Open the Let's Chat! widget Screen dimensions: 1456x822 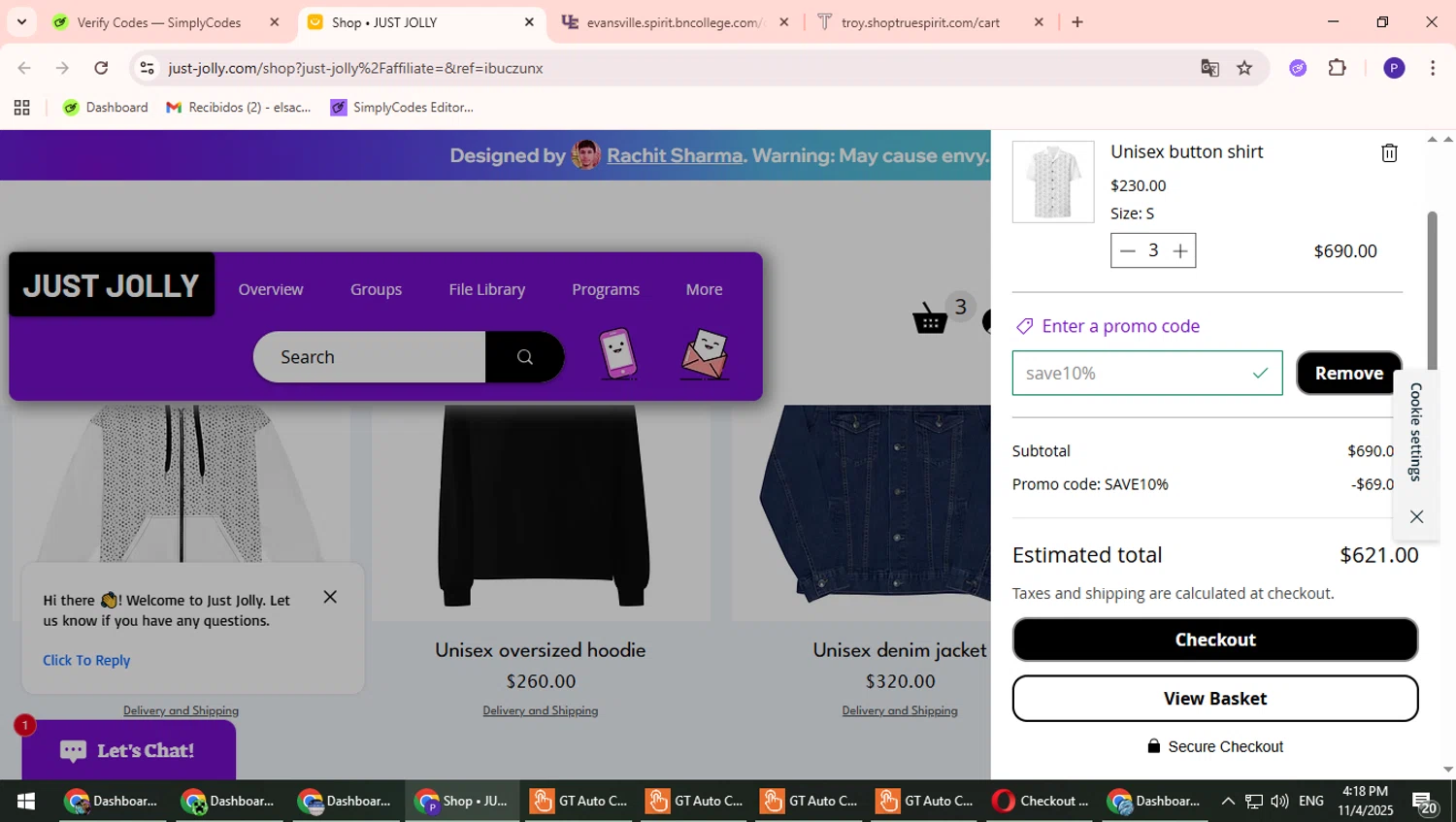tap(128, 750)
